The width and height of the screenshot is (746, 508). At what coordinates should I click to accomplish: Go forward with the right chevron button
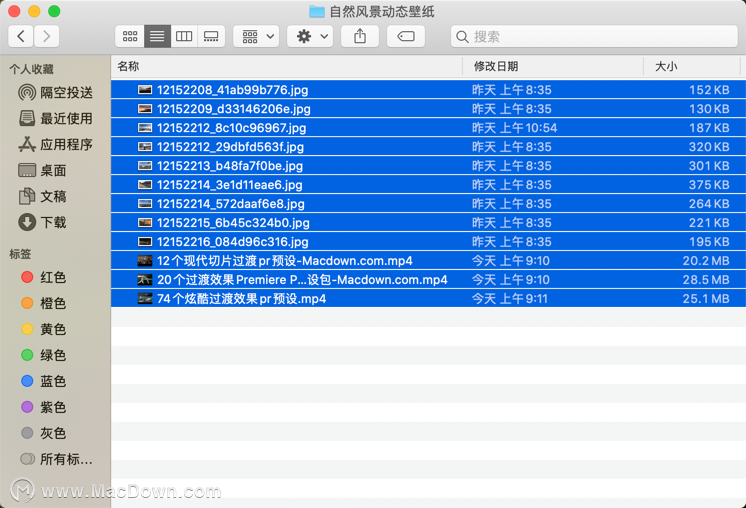pos(46,36)
